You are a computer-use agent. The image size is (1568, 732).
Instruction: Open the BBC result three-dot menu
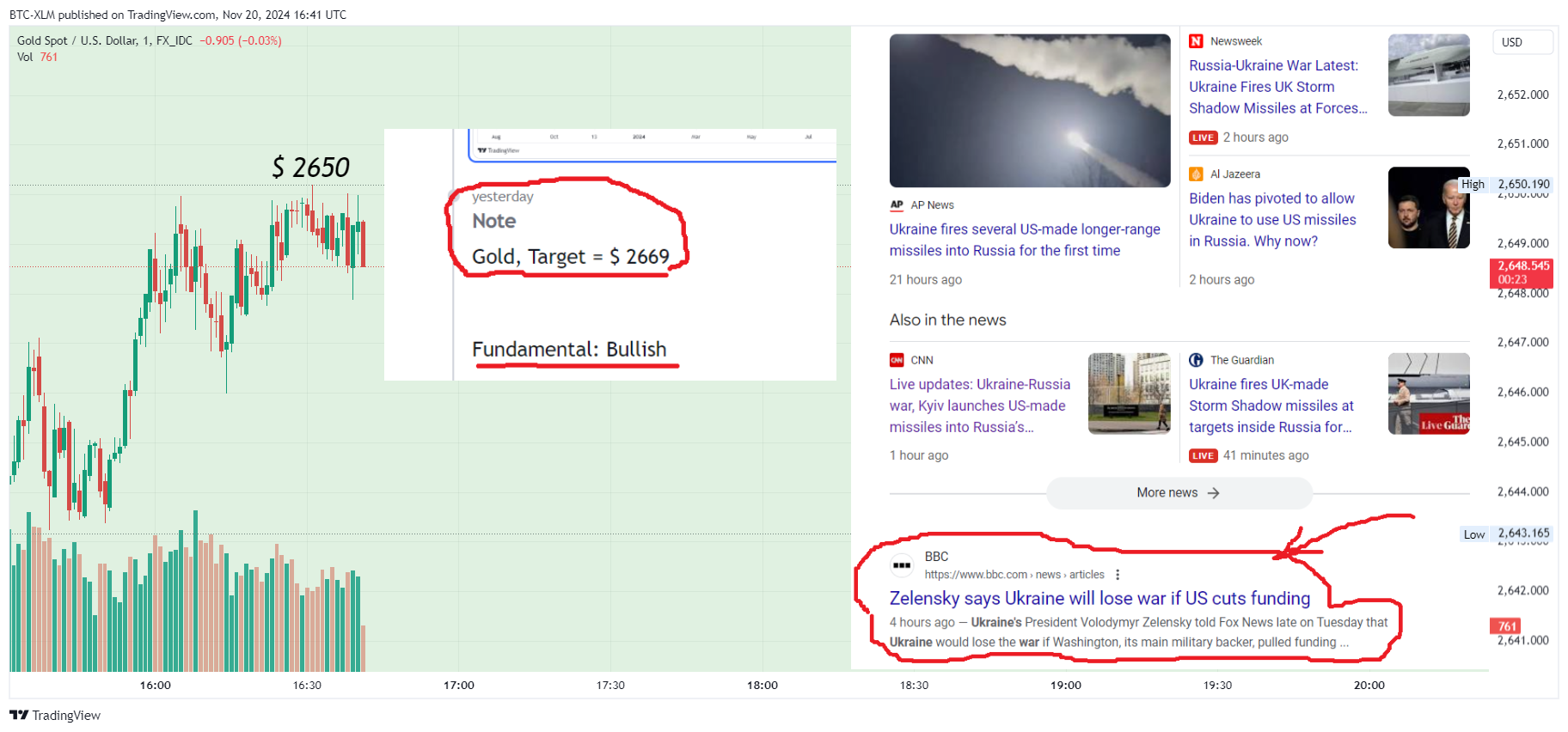[x=1118, y=575]
